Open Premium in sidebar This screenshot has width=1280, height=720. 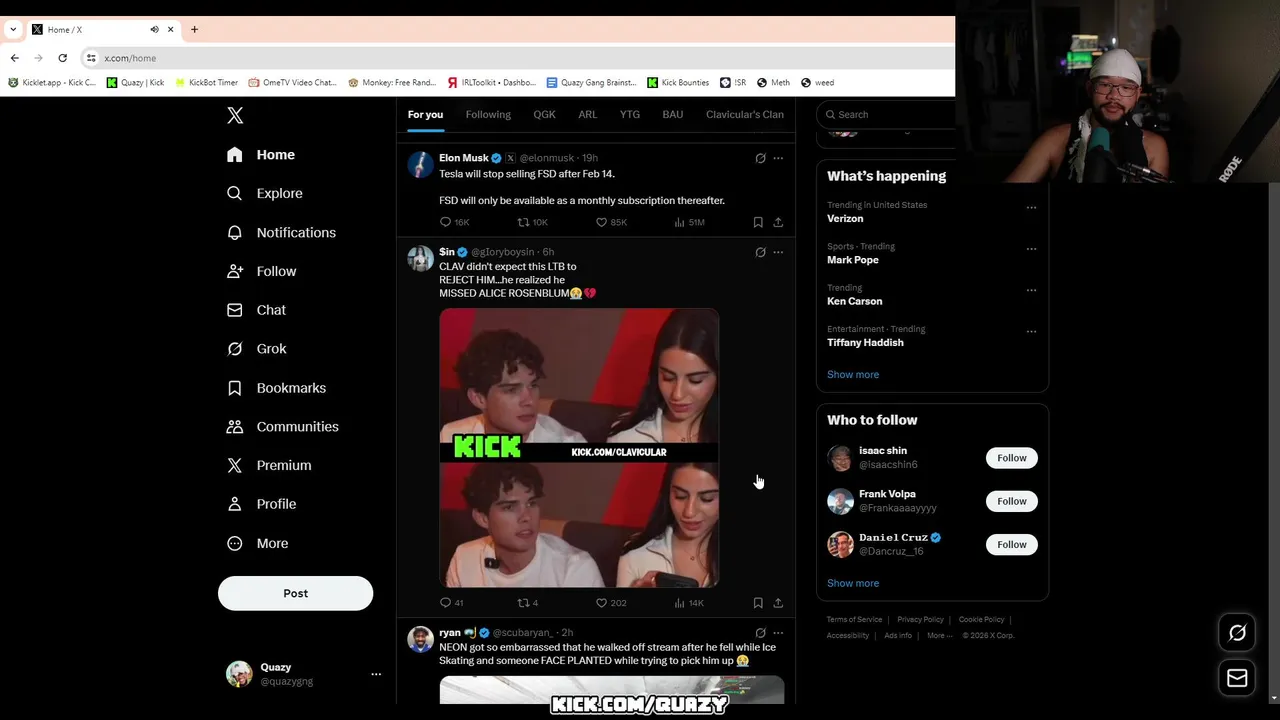coord(269,465)
